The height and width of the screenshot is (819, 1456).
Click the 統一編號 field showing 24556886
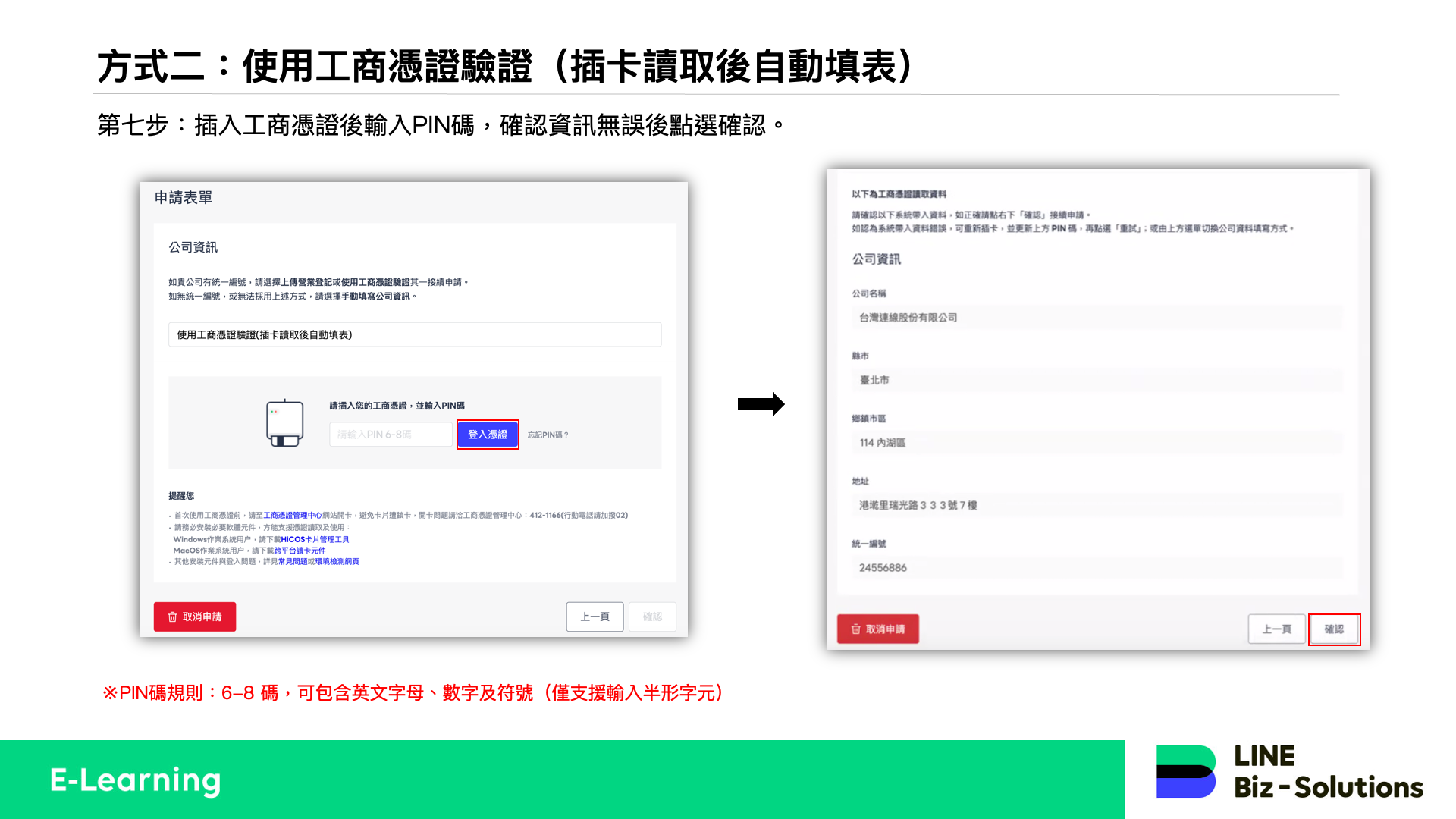[1097, 567]
